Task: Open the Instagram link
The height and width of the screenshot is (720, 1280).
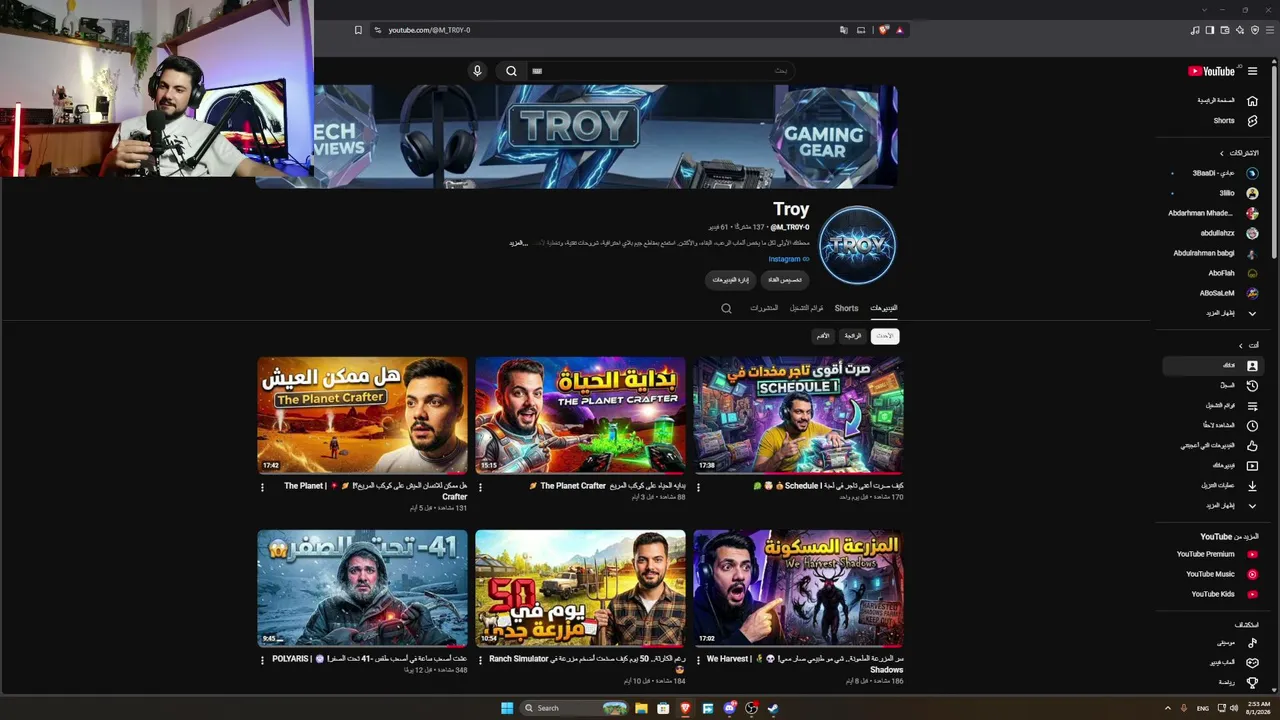Action: pos(789,259)
